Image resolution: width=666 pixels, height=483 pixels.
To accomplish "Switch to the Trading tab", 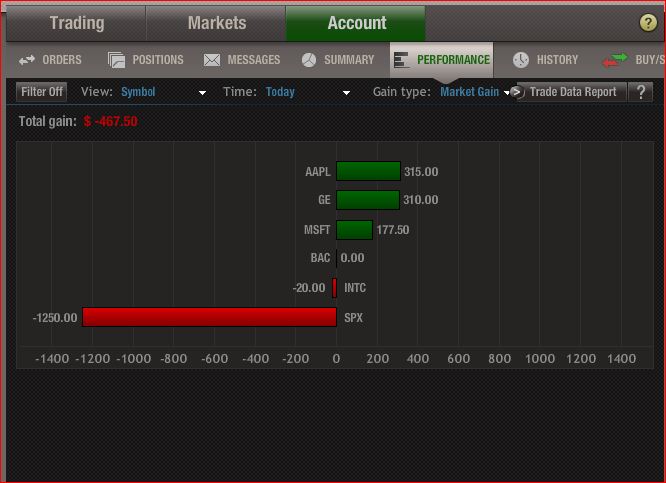I will click(x=76, y=23).
